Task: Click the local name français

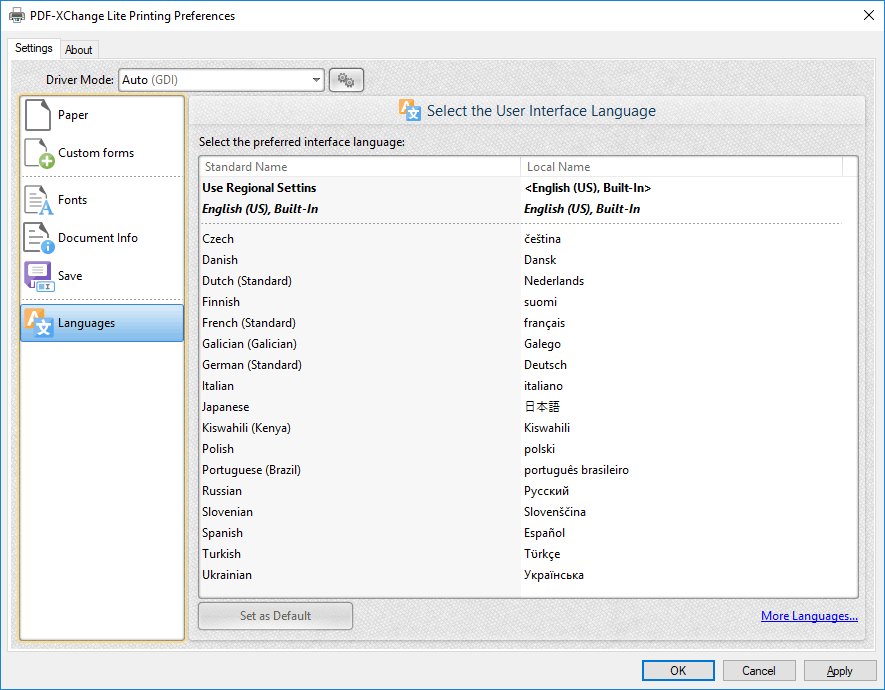Action: click(544, 323)
